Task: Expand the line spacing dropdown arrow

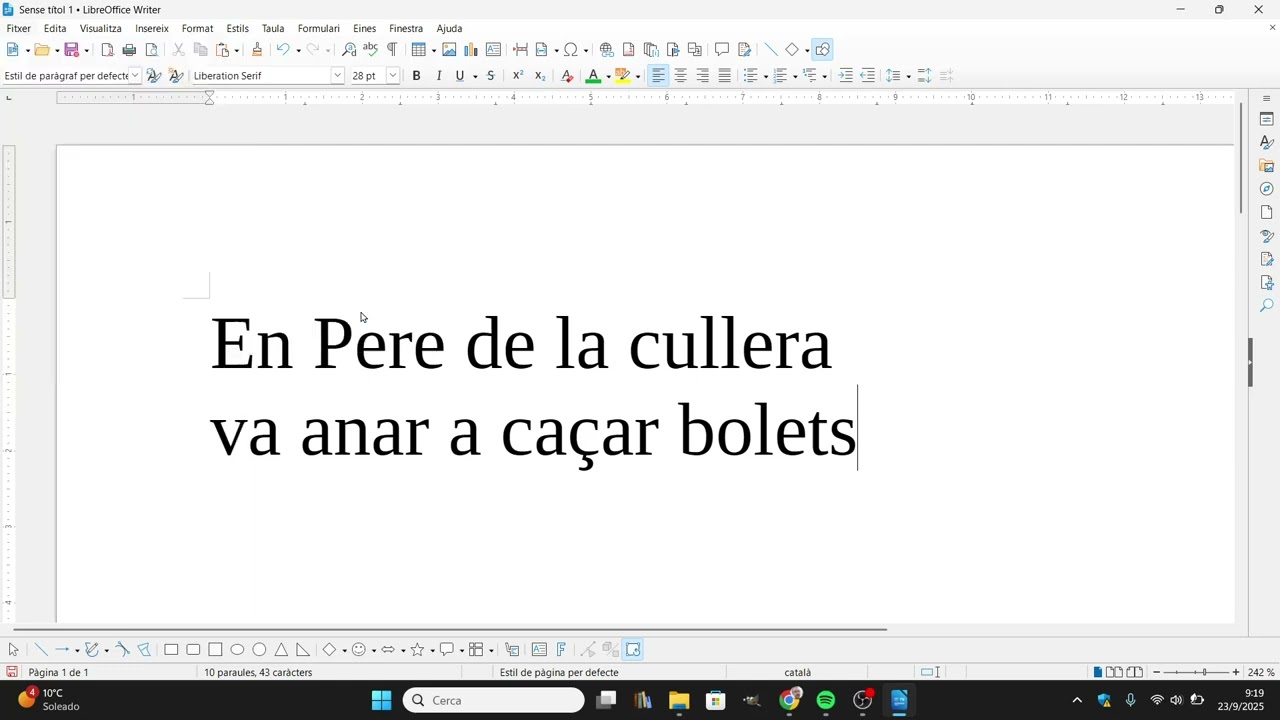Action: (909, 77)
